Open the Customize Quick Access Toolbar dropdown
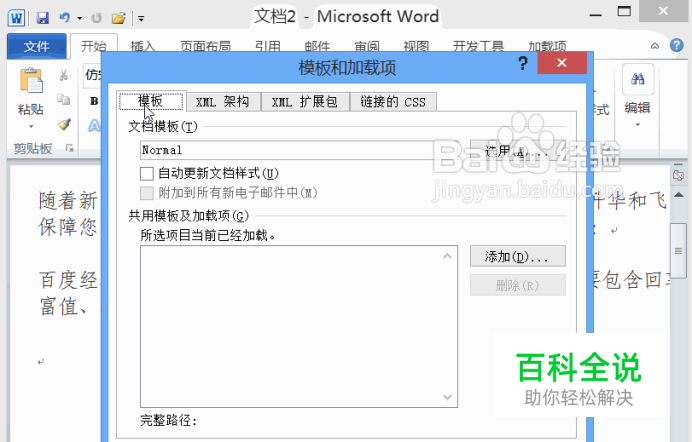This screenshot has height=442, width=692. (x=141, y=19)
